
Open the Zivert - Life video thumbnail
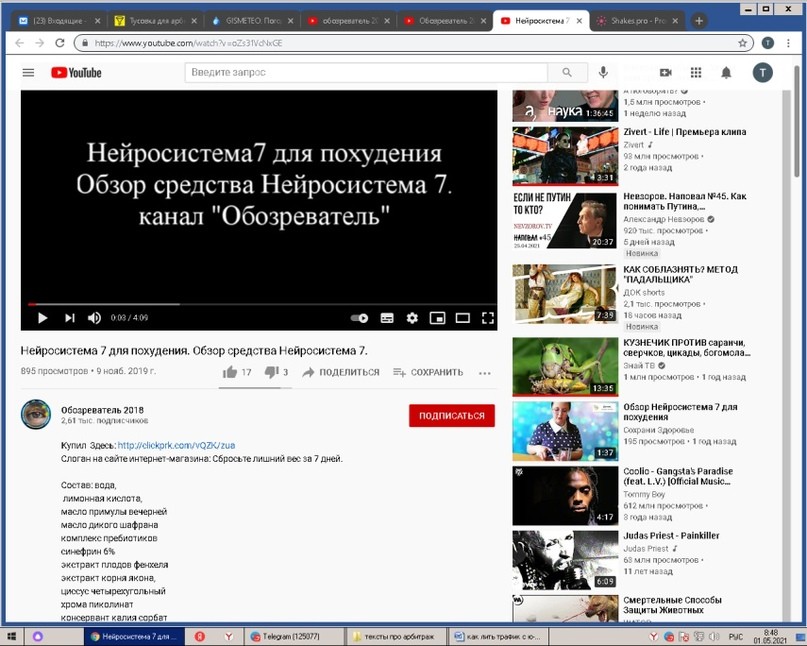coord(565,156)
